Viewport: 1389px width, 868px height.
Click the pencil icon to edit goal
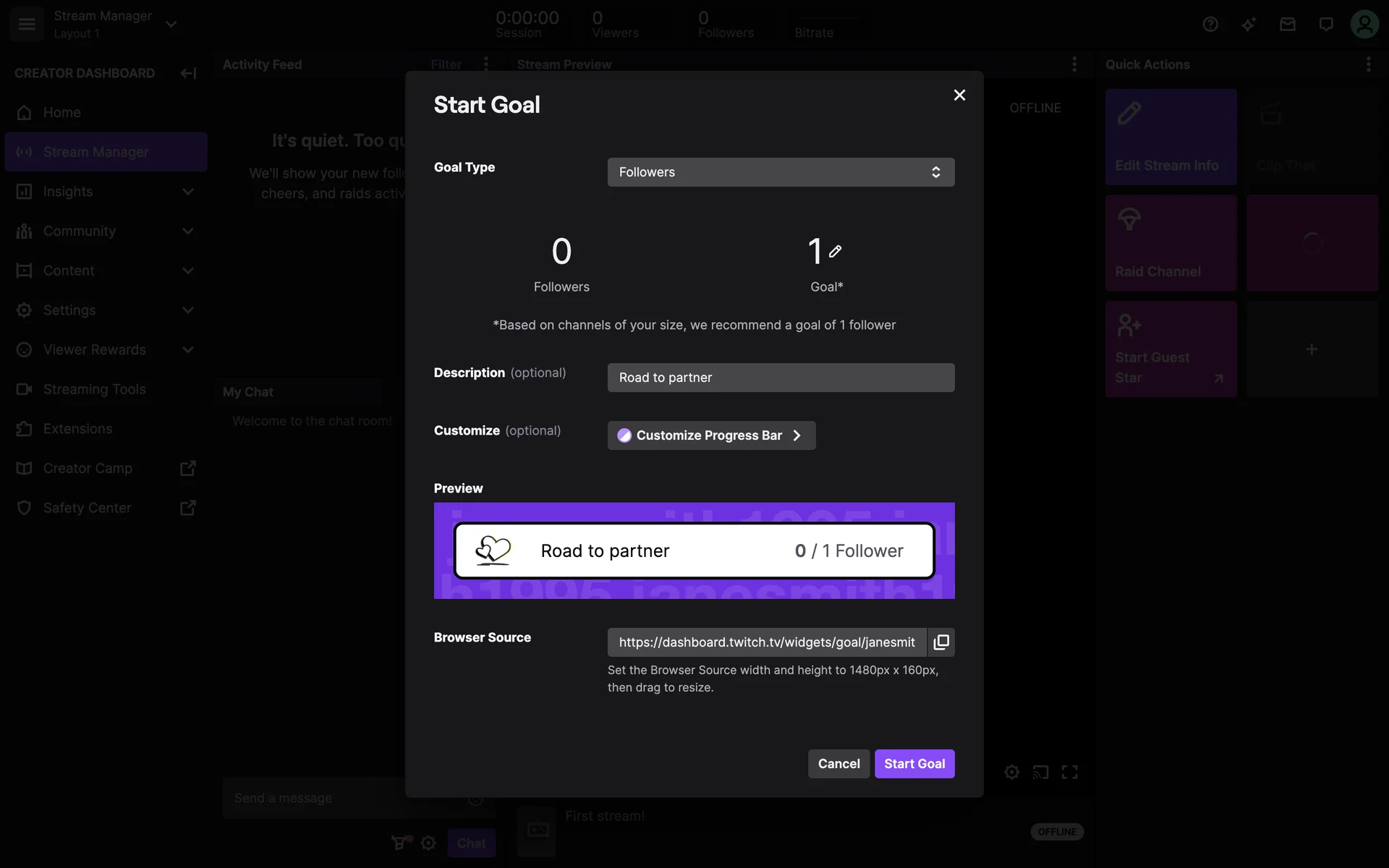[835, 252]
